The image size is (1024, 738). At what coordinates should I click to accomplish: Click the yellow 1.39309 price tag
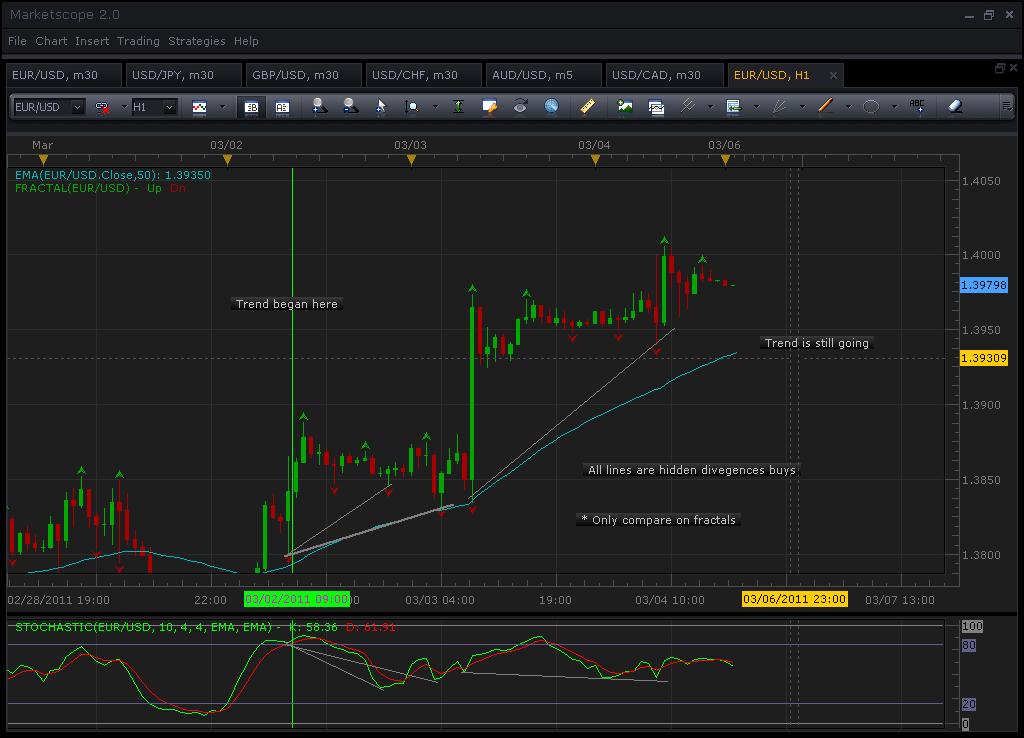pos(984,359)
